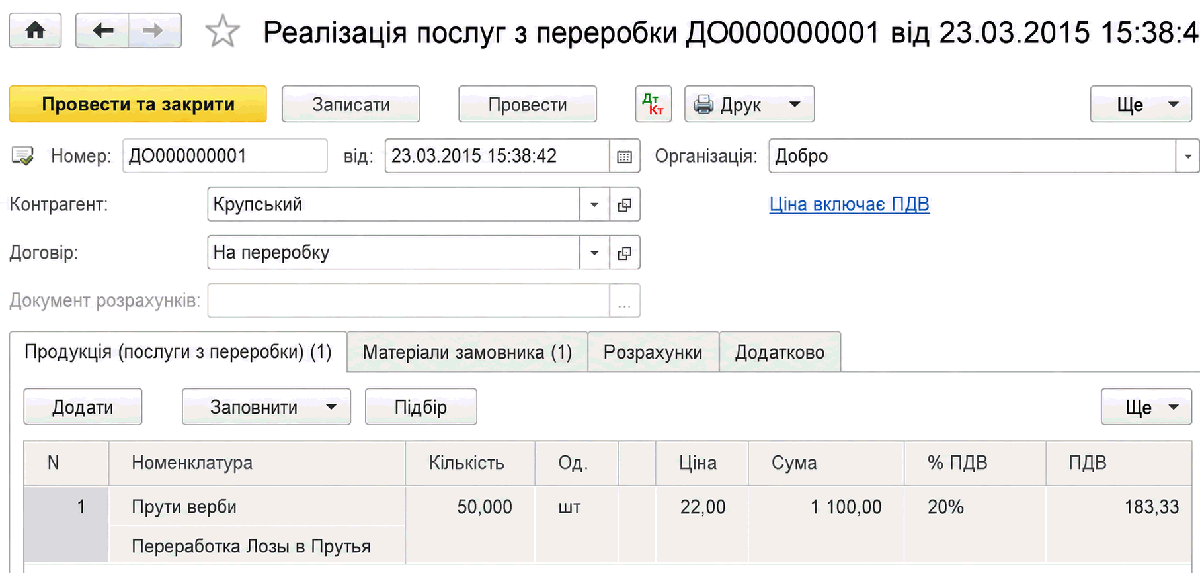Choose Документ розрахунків via ellipsis button
Viewport: 1200px width, 573px height.
tap(625, 301)
